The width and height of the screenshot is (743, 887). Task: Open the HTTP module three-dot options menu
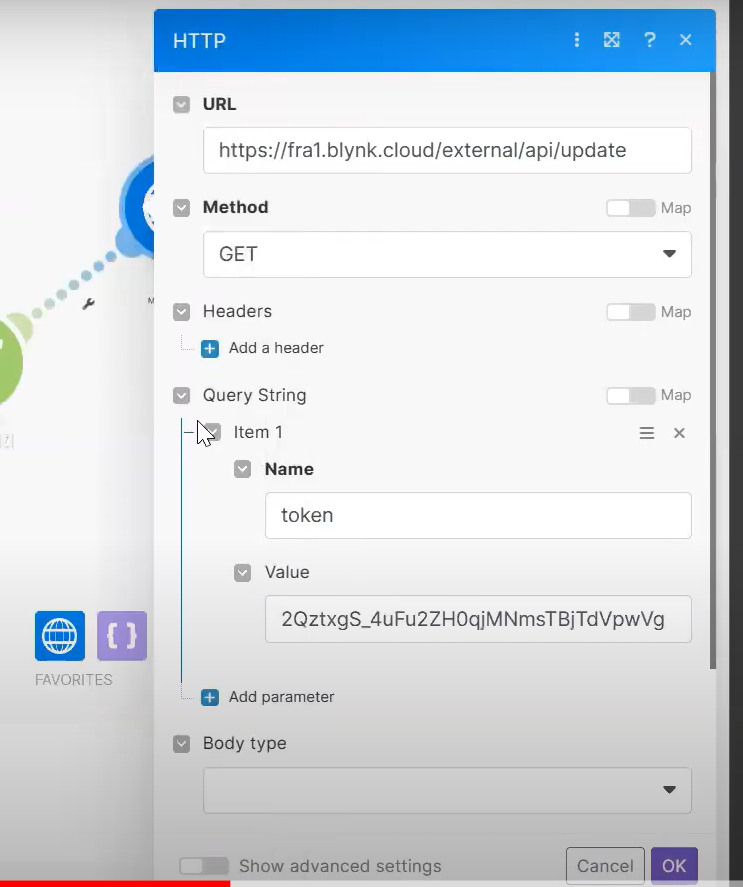click(577, 40)
